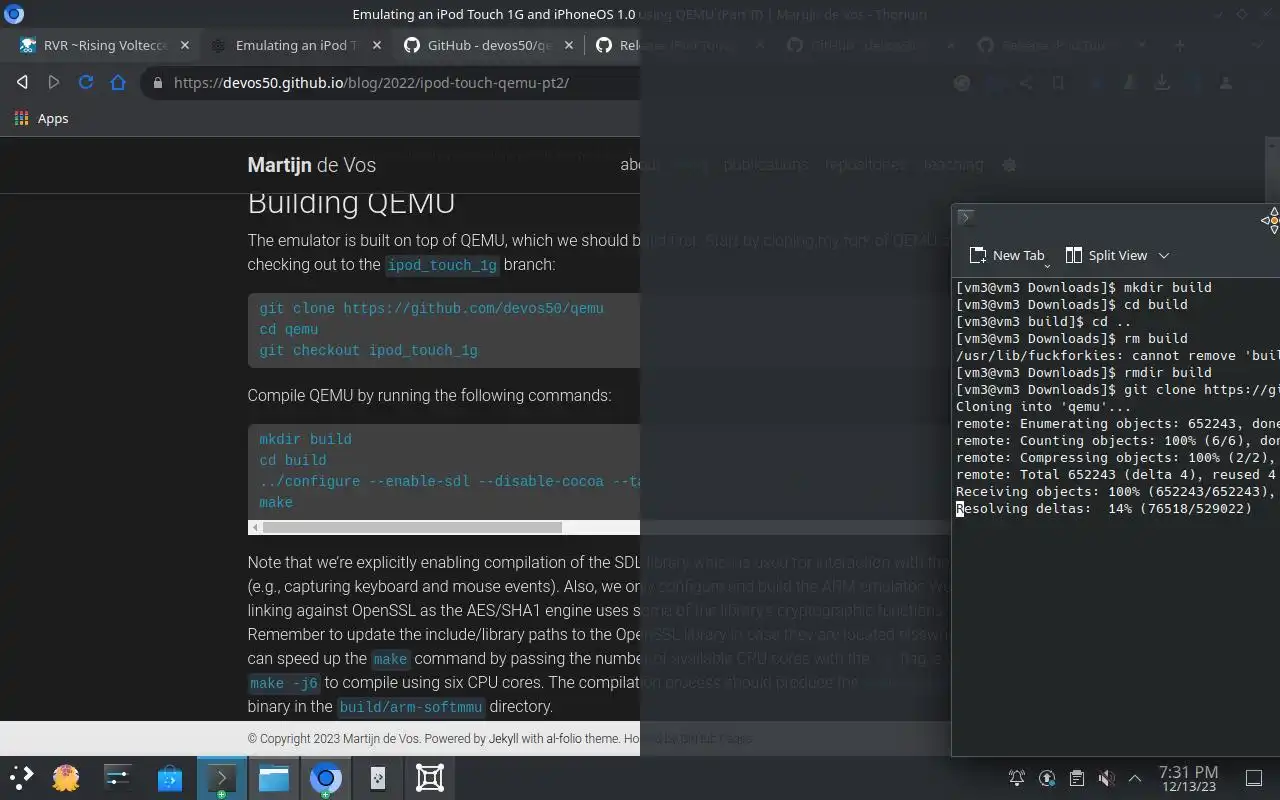Click the downloads icon in browser toolbar
Screen dimensions: 1280x800
click(x=1162, y=83)
